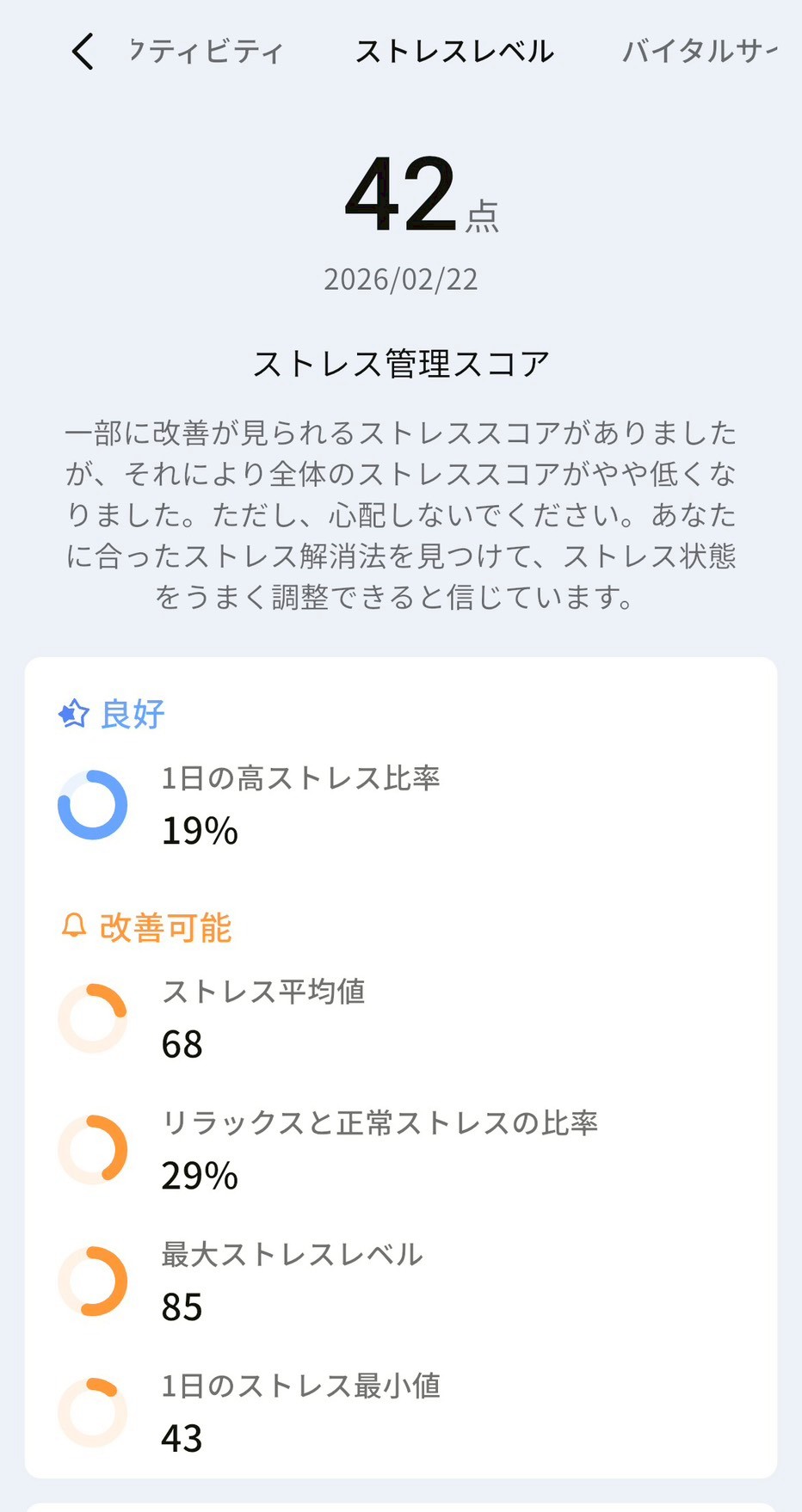Tap the orange ring for ストレス平均値
The image size is (802, 1512).
click(x=92, y=1018)
